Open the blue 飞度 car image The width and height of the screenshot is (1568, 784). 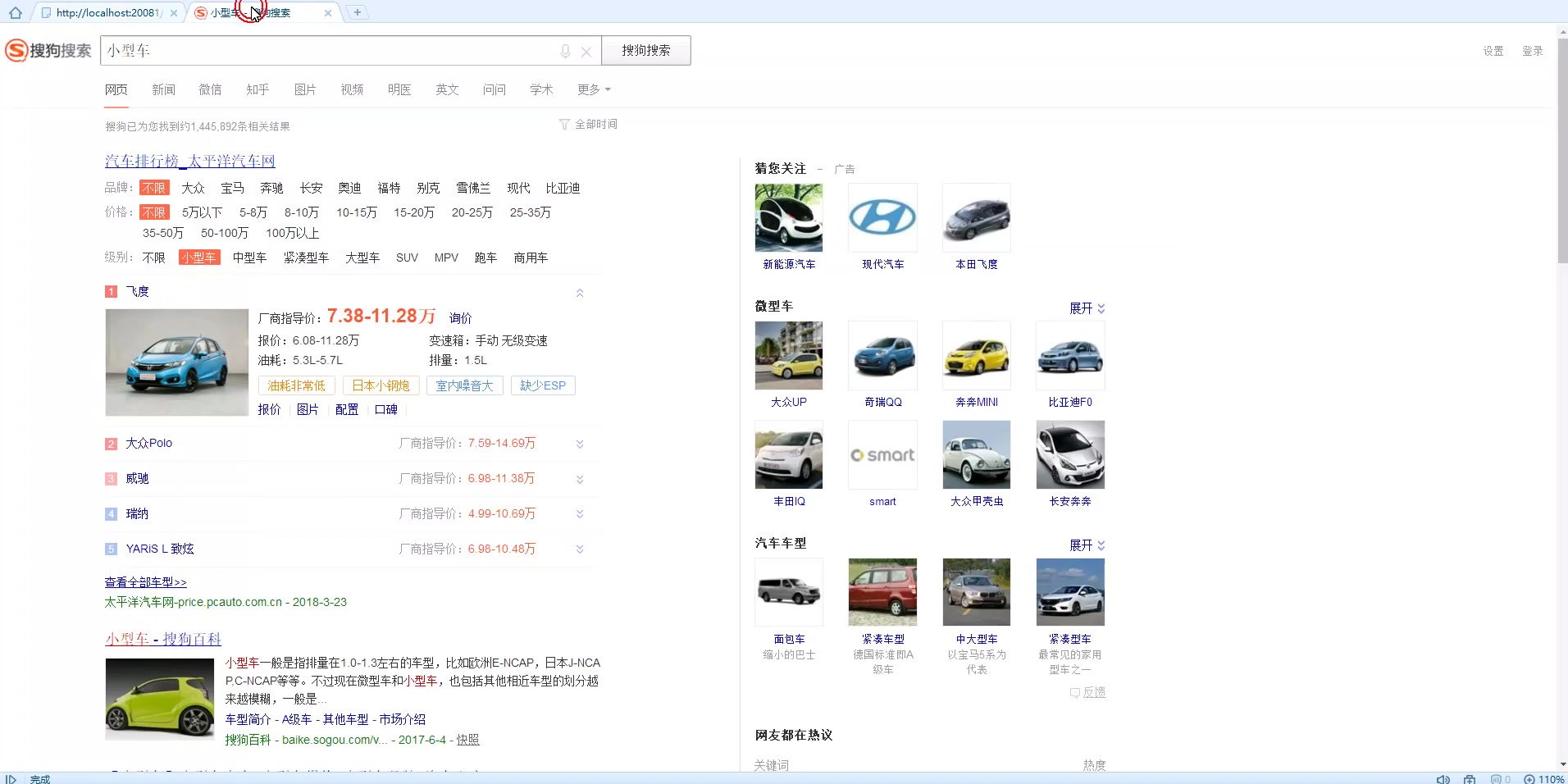point(176,362)
